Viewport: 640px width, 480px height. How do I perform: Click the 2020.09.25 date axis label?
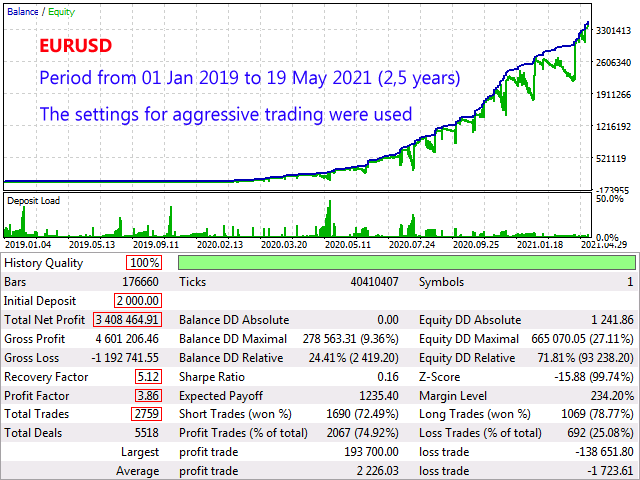coord(476,244)
